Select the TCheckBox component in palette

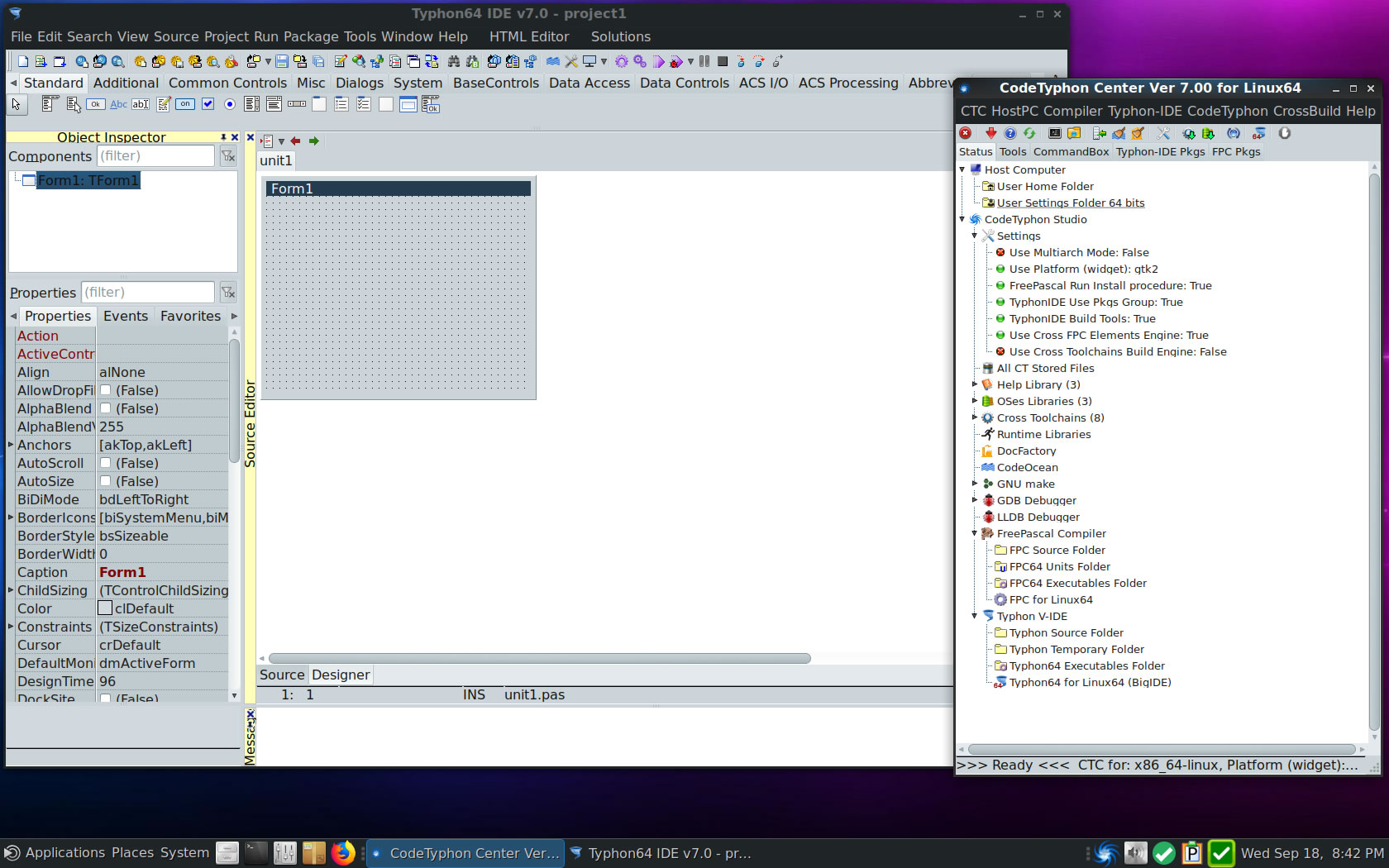208,104
